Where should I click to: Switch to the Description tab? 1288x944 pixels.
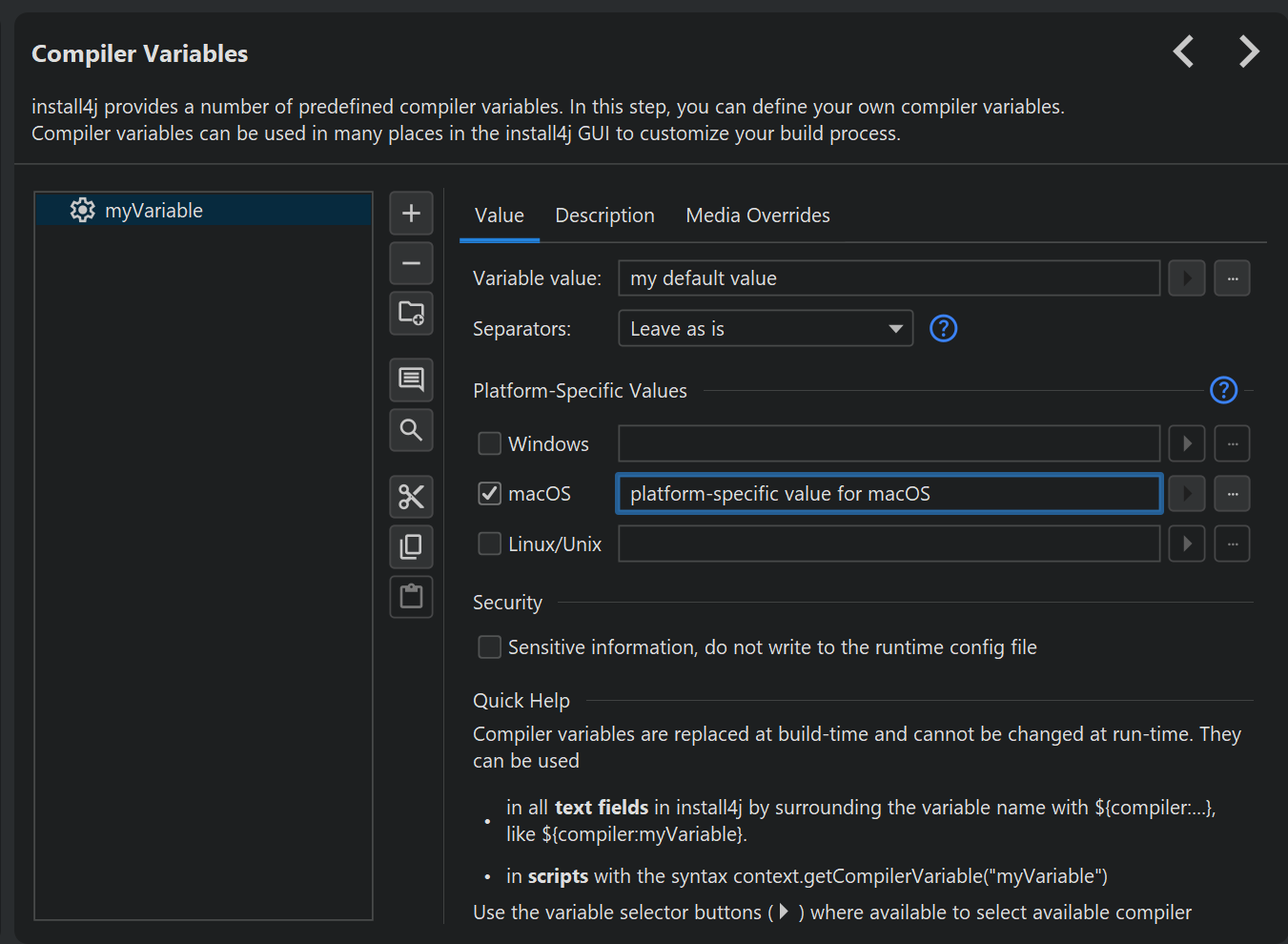click(604, 215)
